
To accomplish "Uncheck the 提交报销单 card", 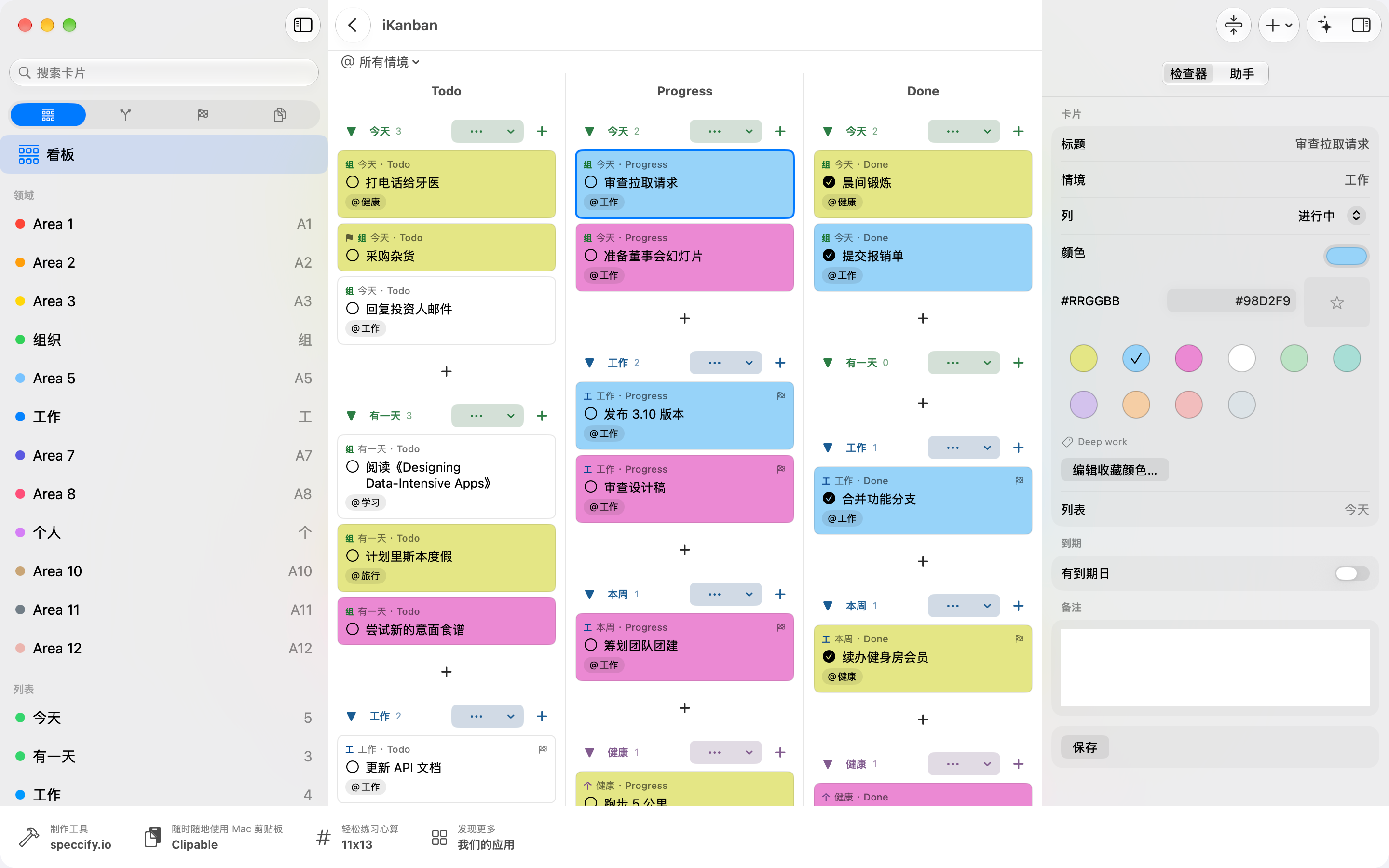I will pos(829,256).
